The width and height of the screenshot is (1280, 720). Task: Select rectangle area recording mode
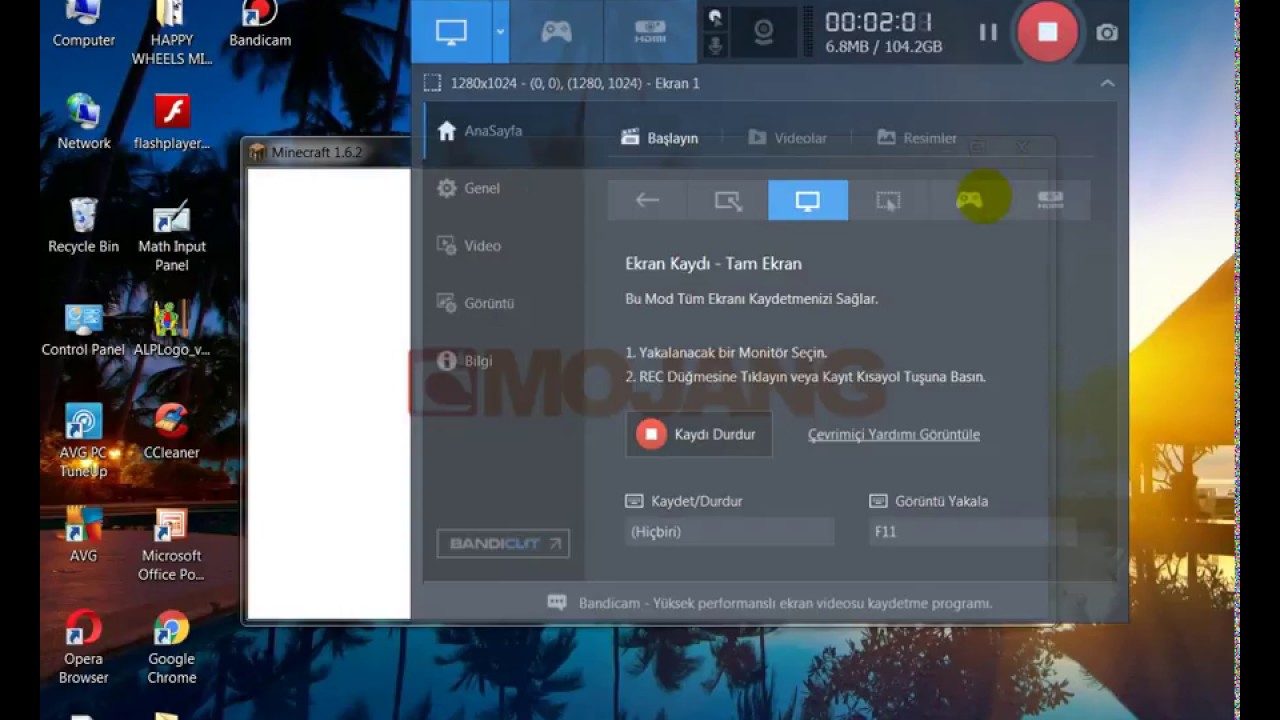pos(728,200)
